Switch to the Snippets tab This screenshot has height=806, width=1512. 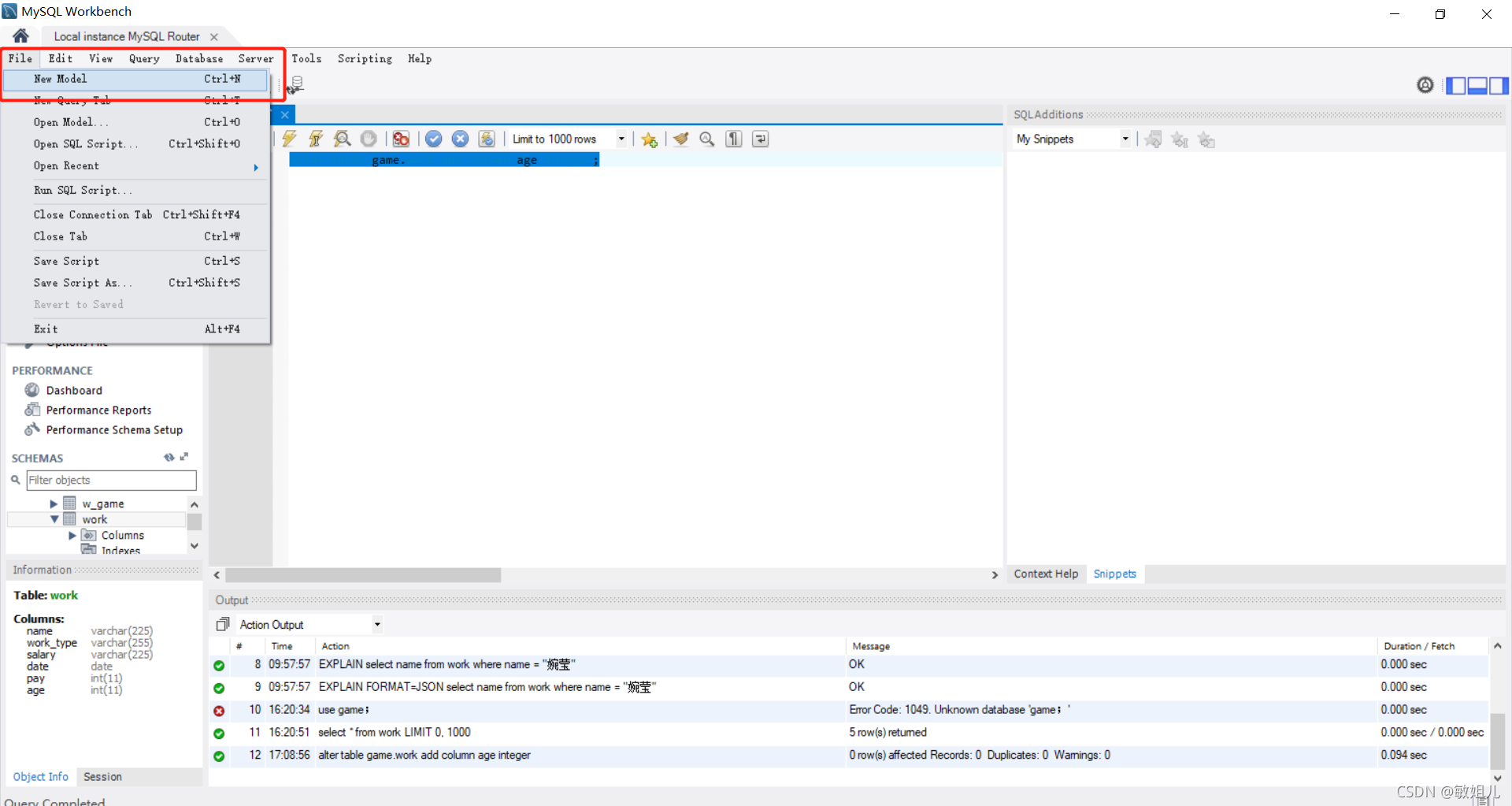tap(1114, 574)
